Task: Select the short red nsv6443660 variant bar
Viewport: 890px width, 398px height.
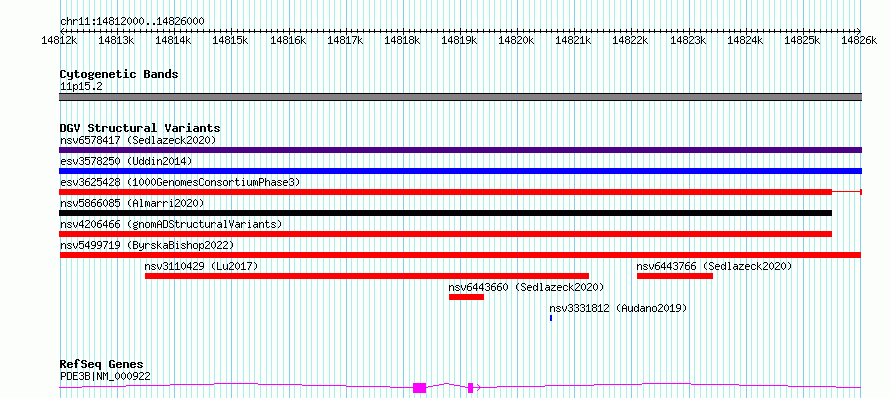Action: click(x=467, y=297)
